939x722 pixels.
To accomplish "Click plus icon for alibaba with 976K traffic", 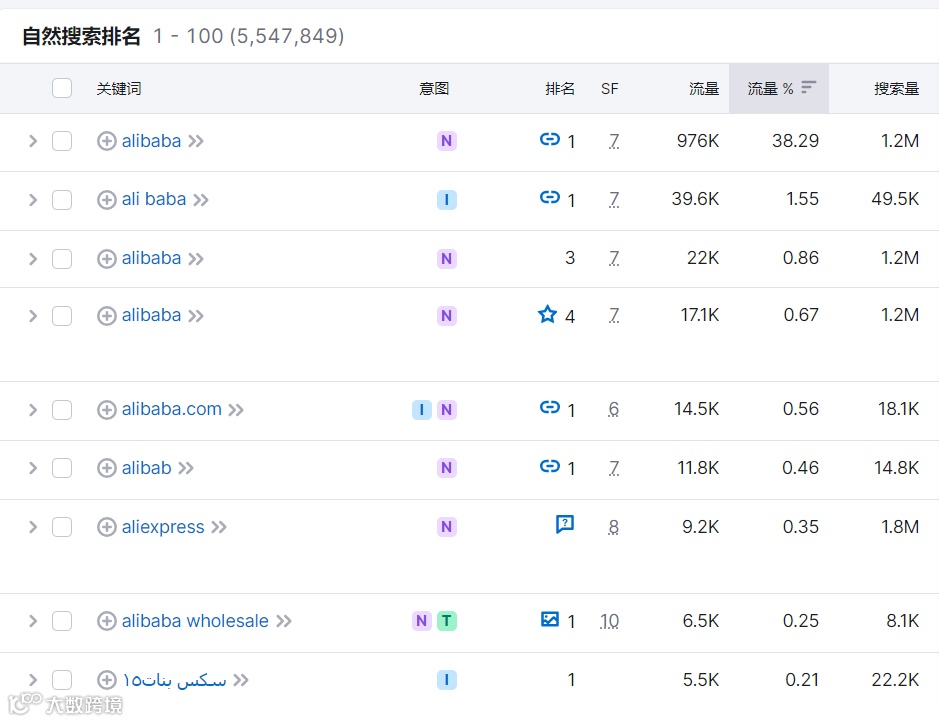I will coord(107,141).
